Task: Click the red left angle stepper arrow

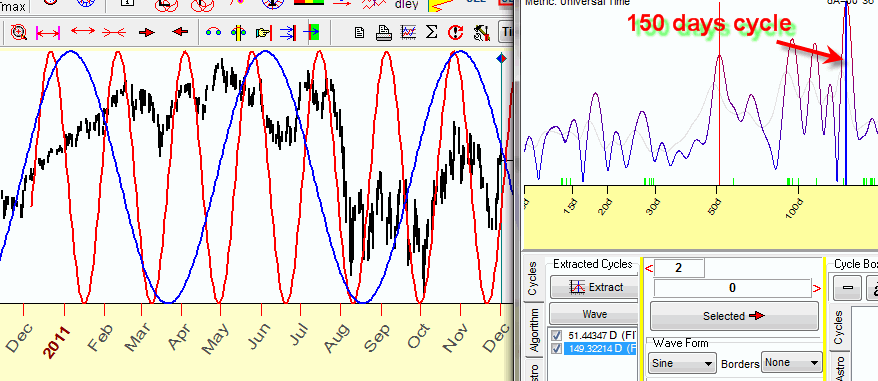Action: (649, 269)
